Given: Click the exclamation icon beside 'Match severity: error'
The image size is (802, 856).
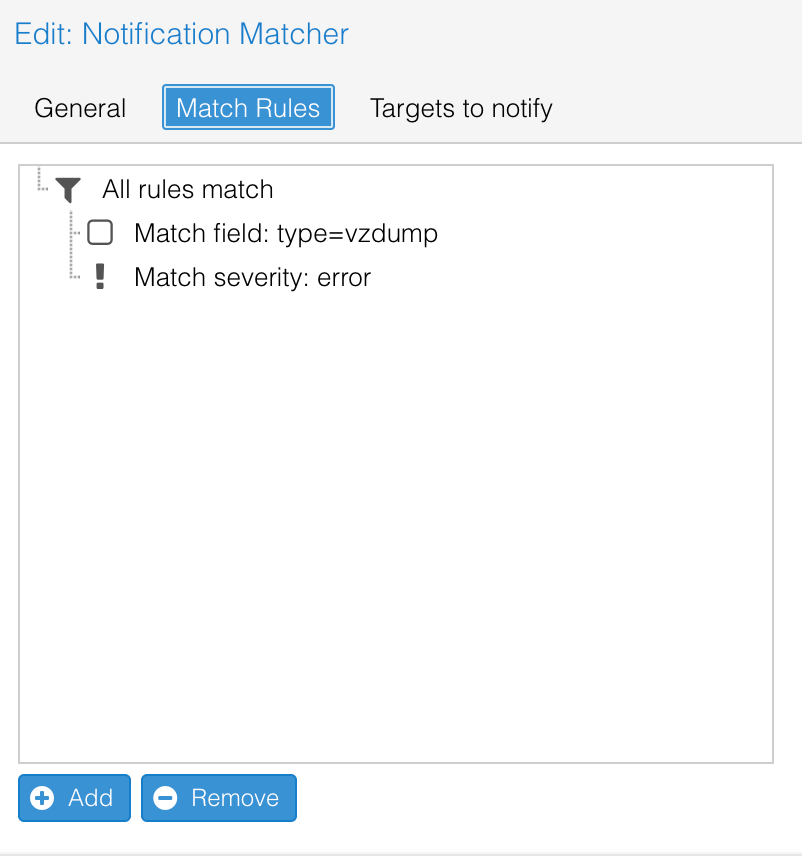Looking at the screenshot, I should coord(100,276).
